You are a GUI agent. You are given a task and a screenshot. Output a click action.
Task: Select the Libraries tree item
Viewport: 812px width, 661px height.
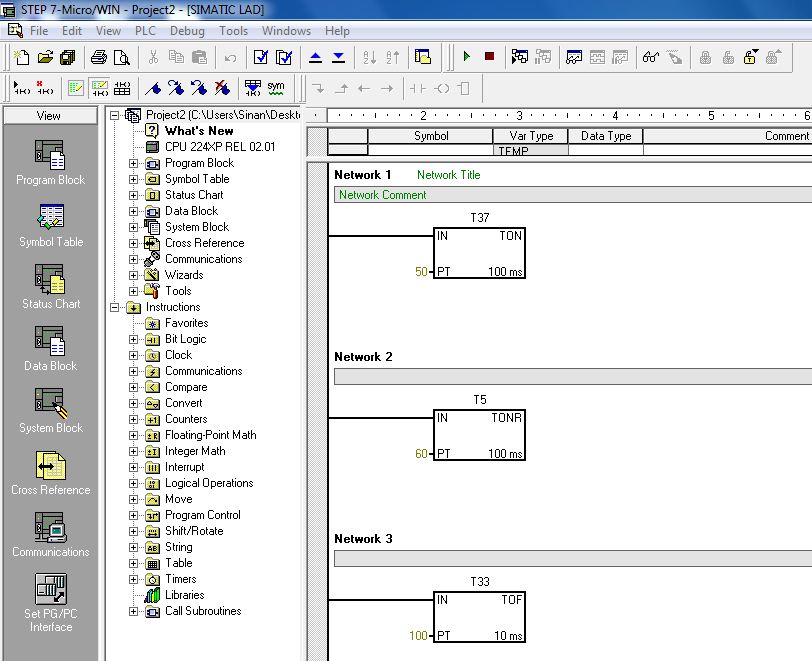tap(184, 595)
